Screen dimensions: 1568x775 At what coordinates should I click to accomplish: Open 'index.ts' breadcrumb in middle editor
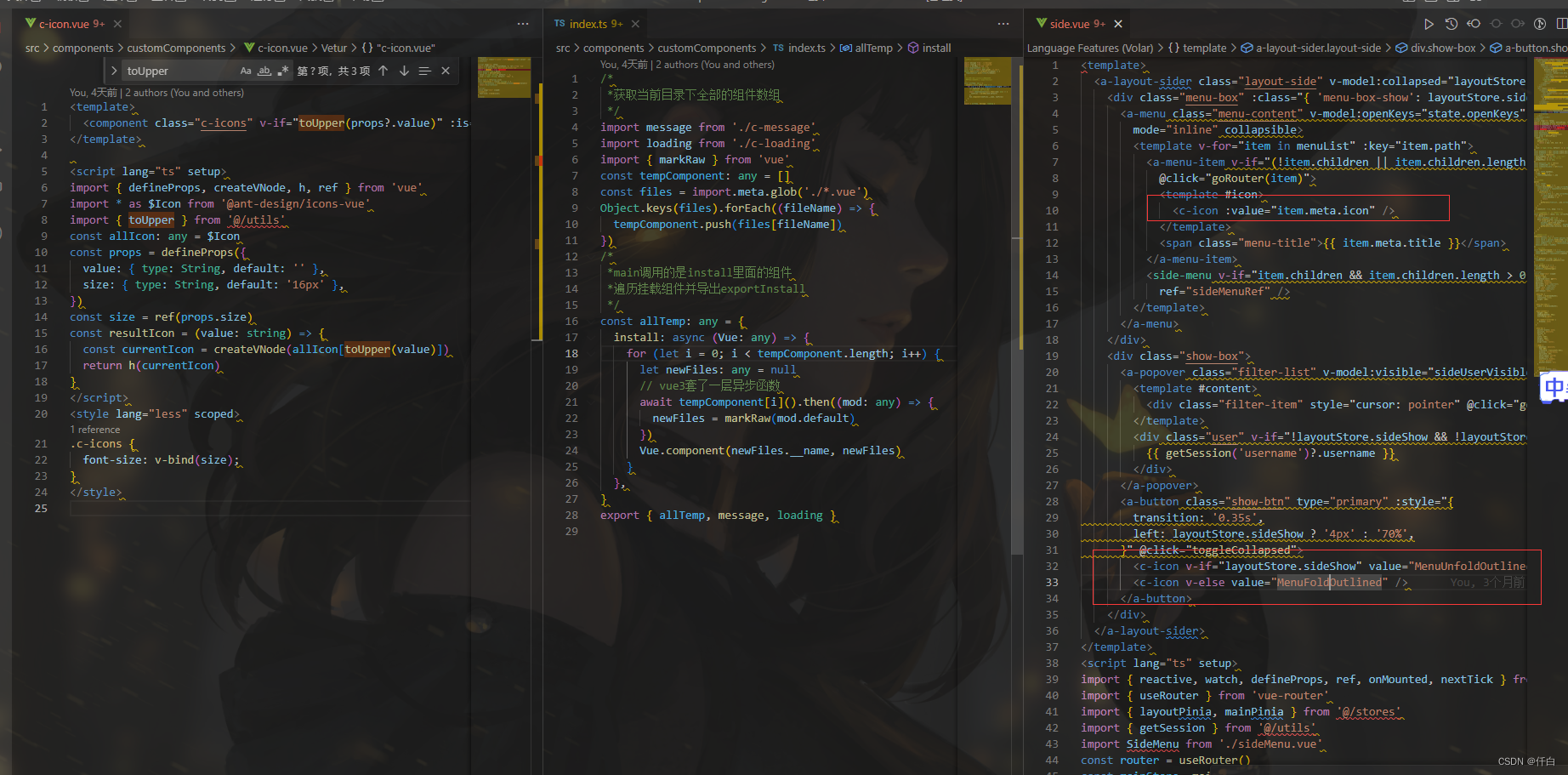coord(798,48)
